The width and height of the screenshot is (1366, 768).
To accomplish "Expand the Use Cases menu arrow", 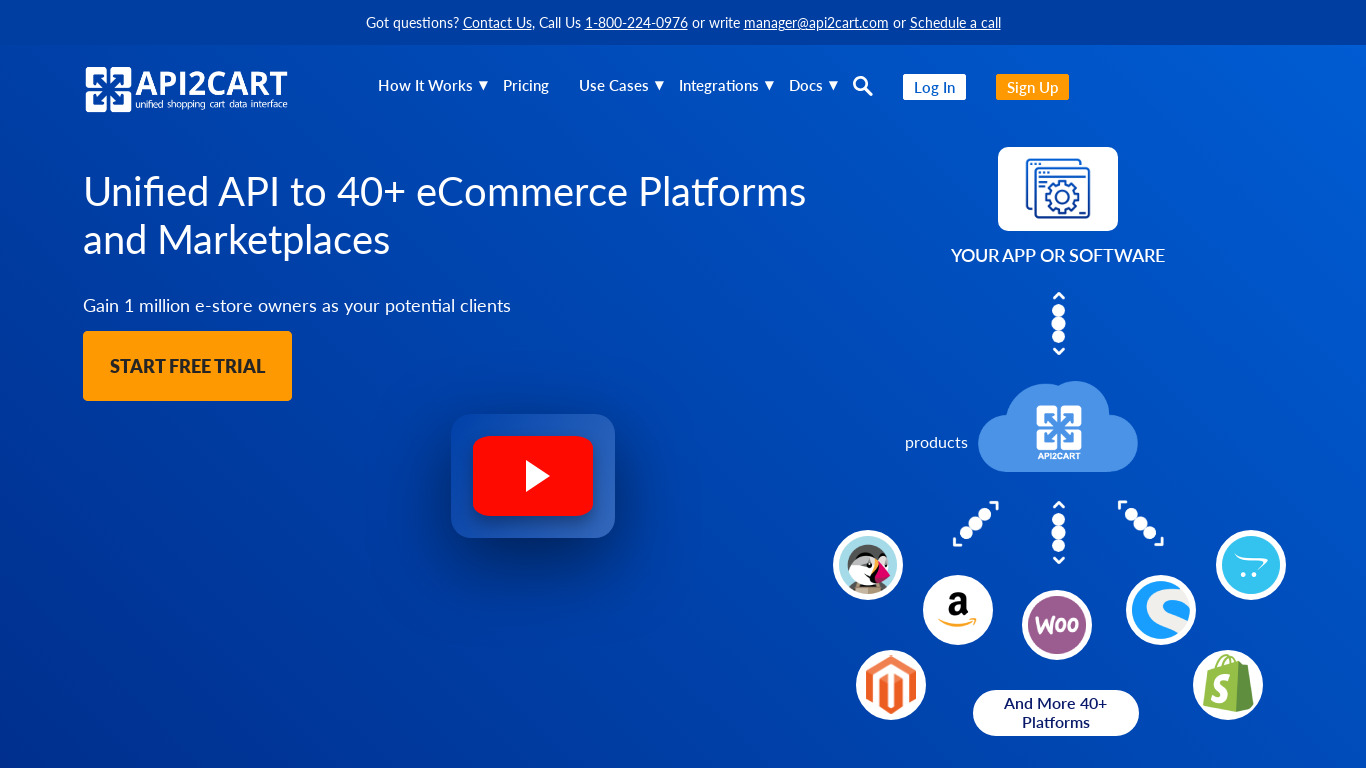I will tap(659, 86).
